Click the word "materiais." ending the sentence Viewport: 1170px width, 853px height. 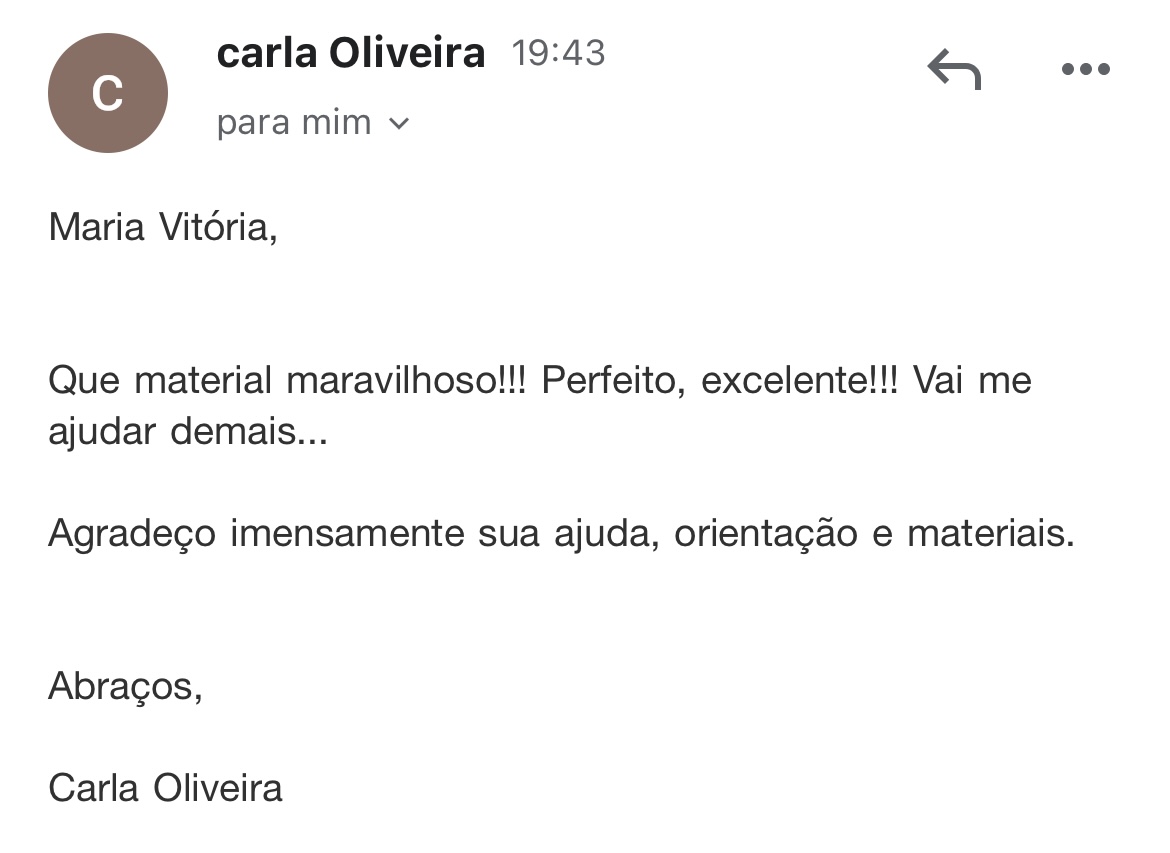991,533
